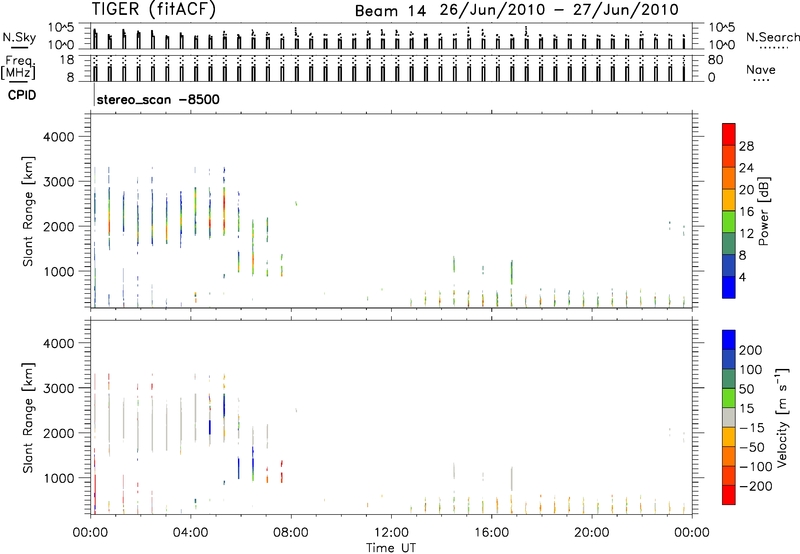Click the '16' power colorbar value

click(x=746, y=212)
